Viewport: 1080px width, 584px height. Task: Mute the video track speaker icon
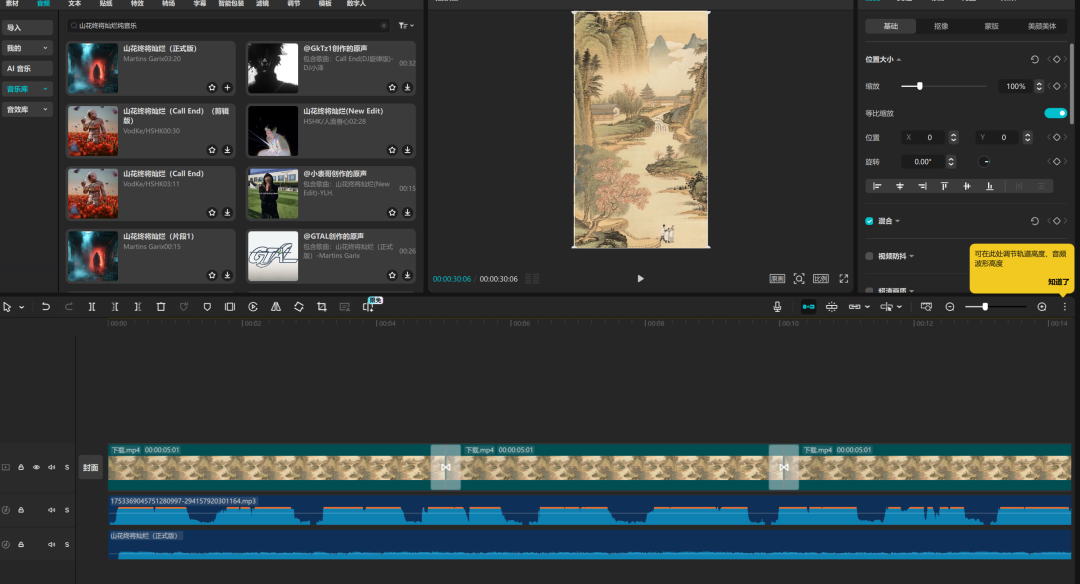tap(52, 468)
